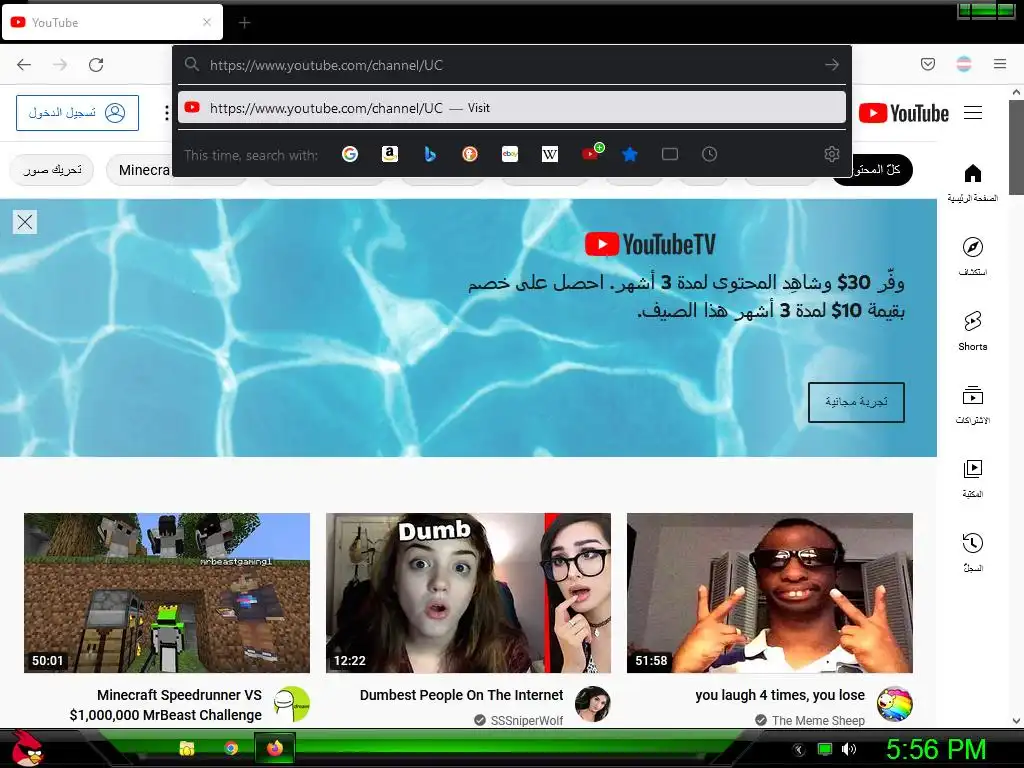Open the Dumbest People video thumbnail
The width and height of the screenshot is (1024, 768).
(x=468, y=593)
